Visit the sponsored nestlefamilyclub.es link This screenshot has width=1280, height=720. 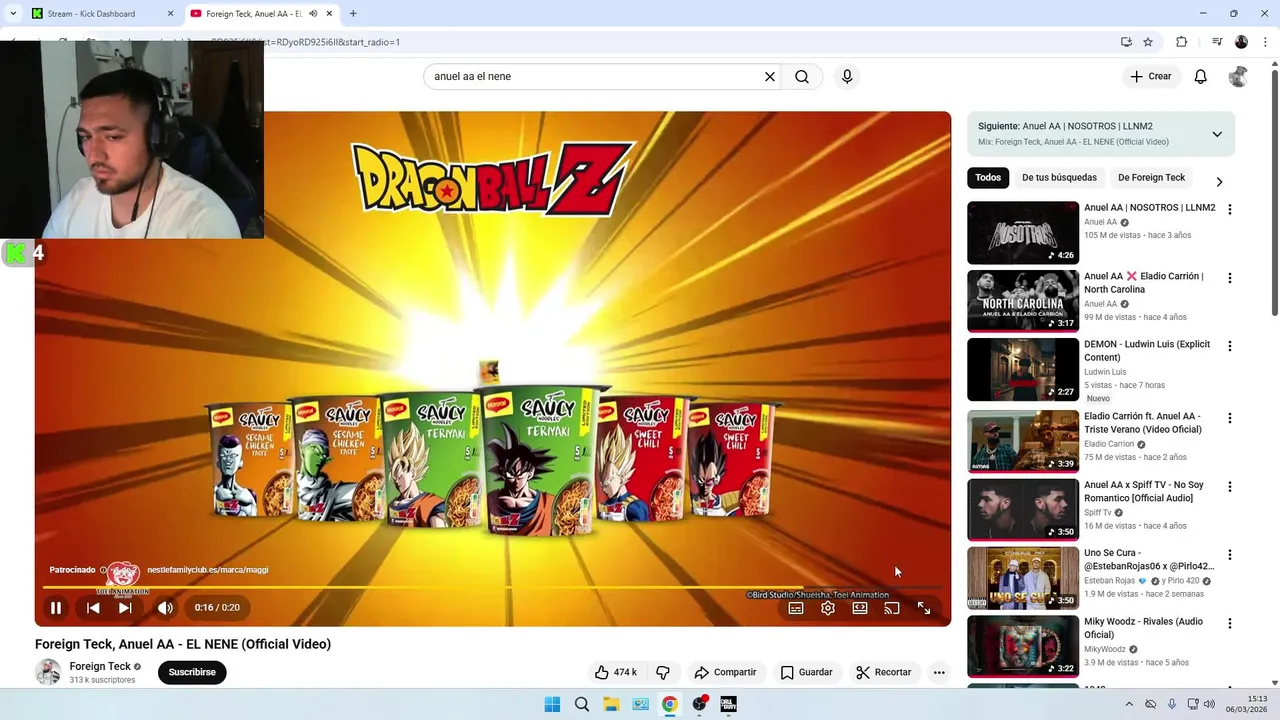coord(208,570)
